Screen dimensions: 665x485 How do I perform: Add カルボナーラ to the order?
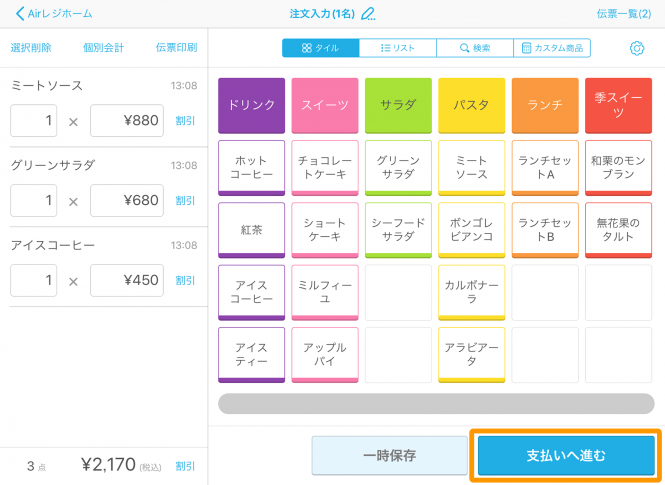[471, 291]
